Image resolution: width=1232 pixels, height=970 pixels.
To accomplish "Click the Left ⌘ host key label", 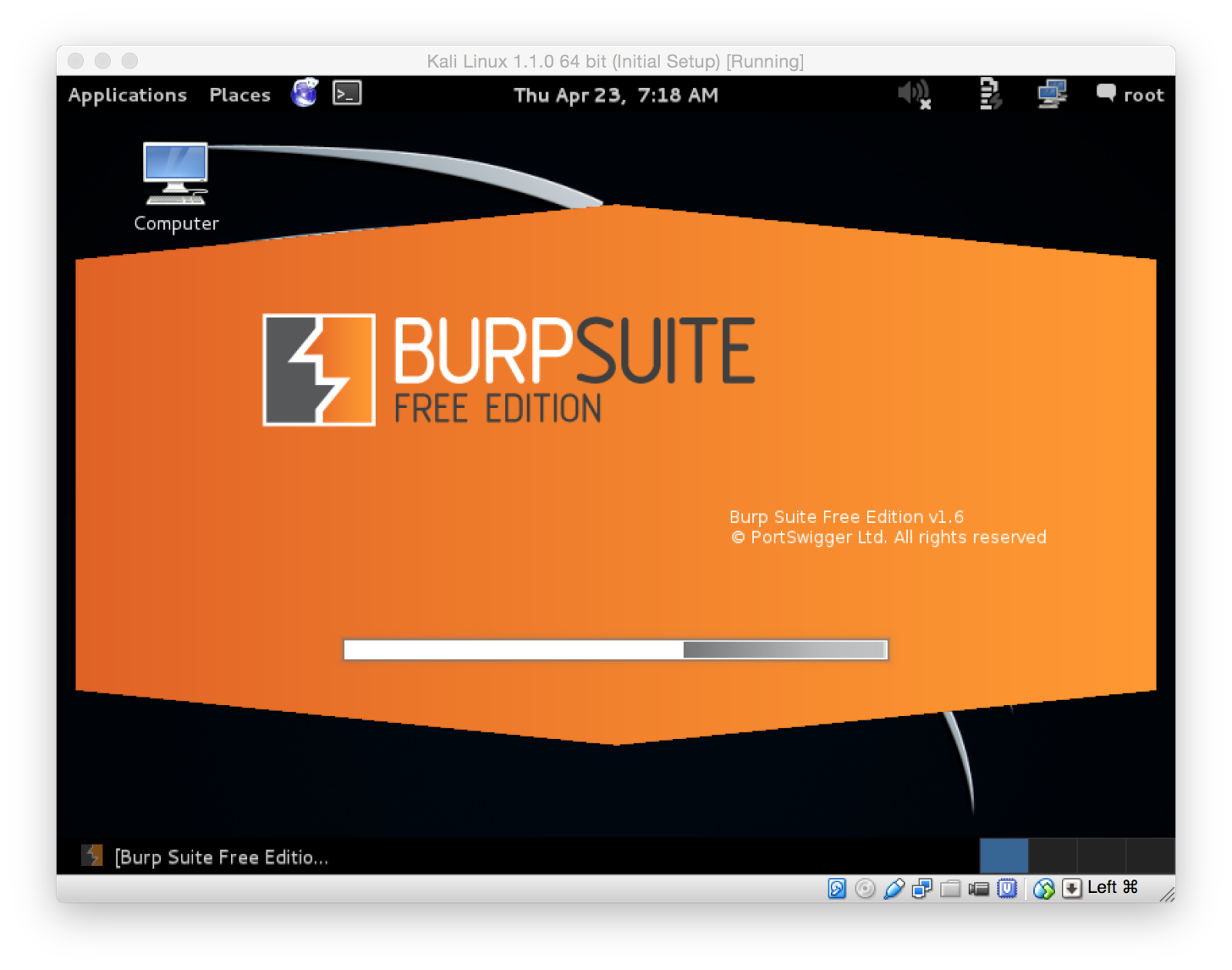I will [x=1113, y=887].
